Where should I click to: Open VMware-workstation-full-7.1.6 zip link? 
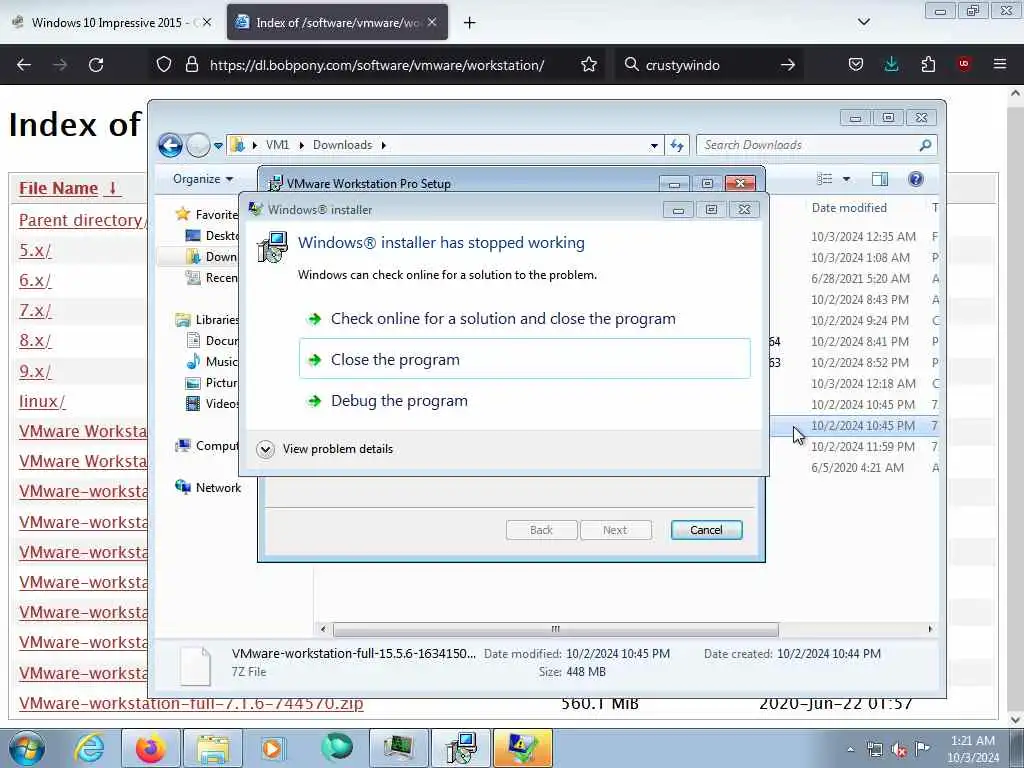coord(191,703)
